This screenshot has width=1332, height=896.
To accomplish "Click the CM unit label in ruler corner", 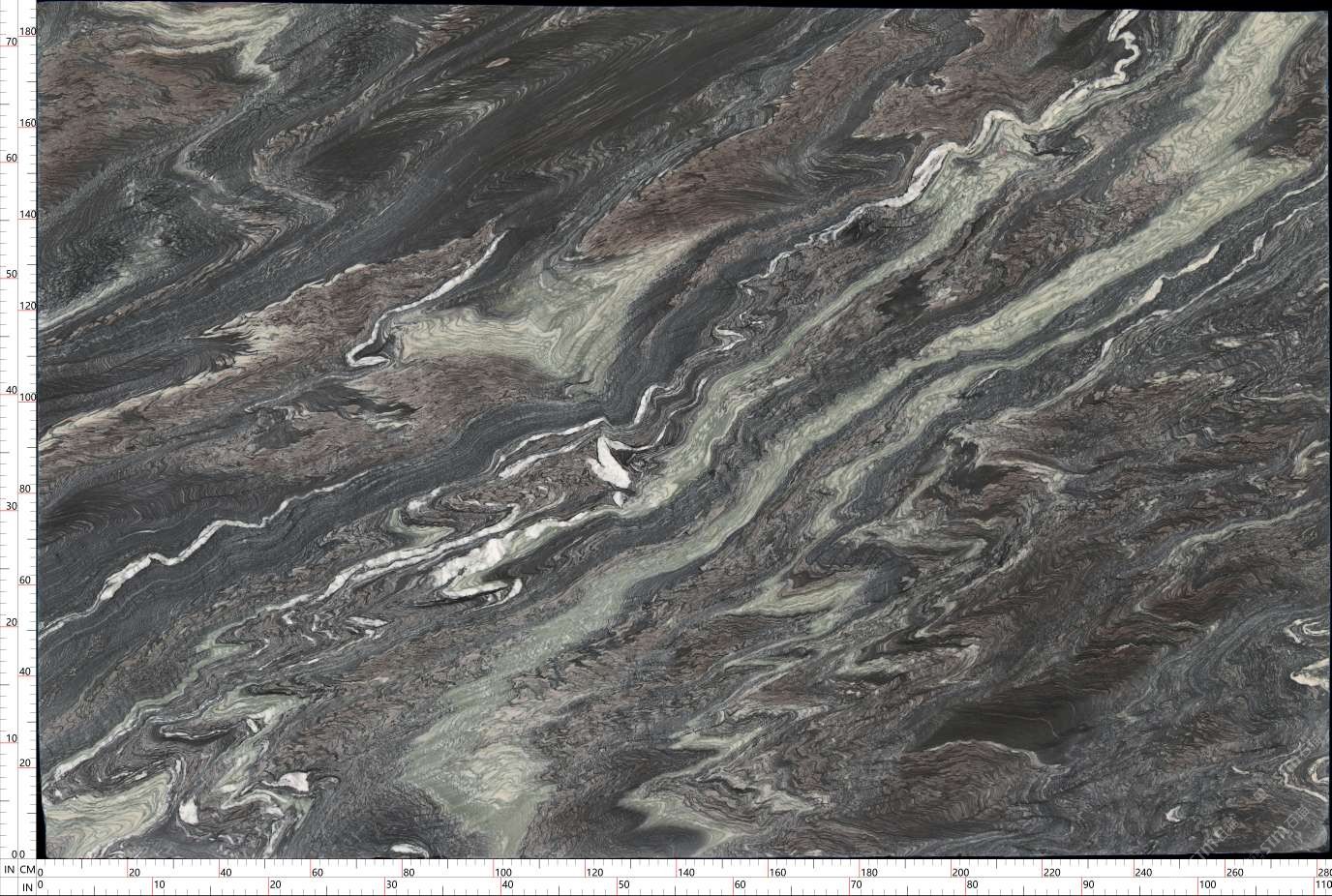I will tap(27, 870).
